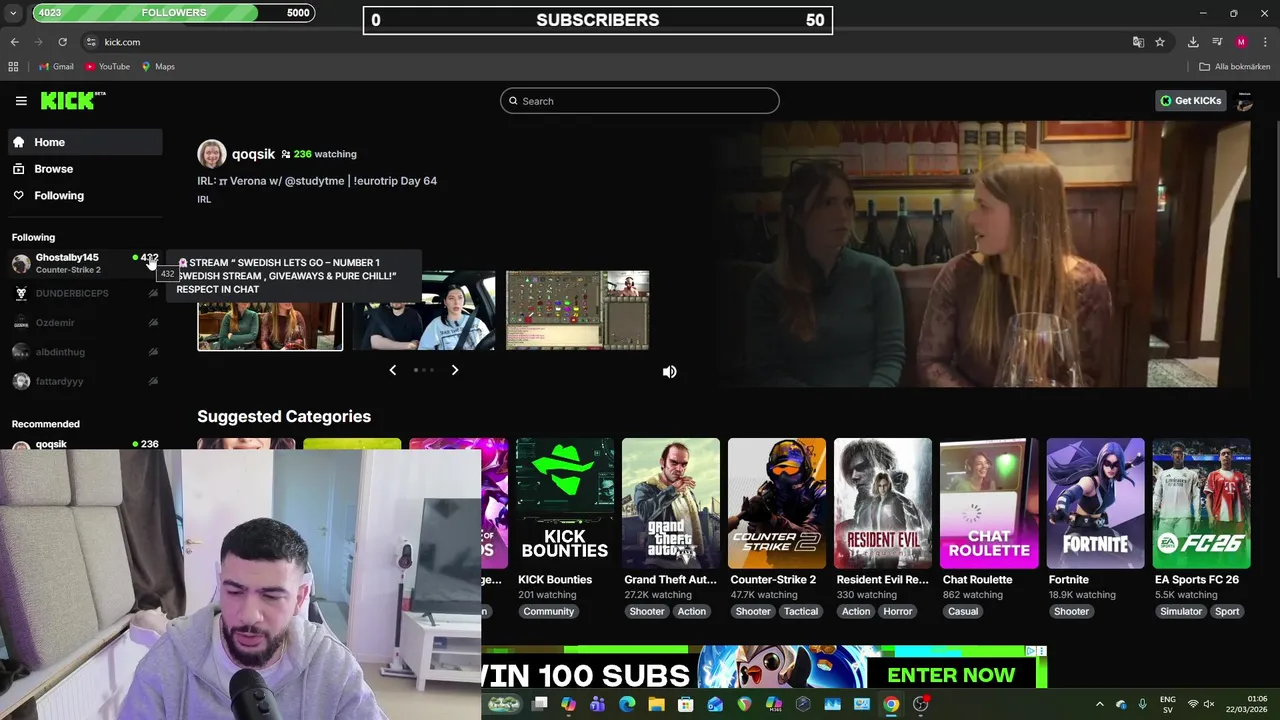Open KICK Bounties category

point(564,503)
